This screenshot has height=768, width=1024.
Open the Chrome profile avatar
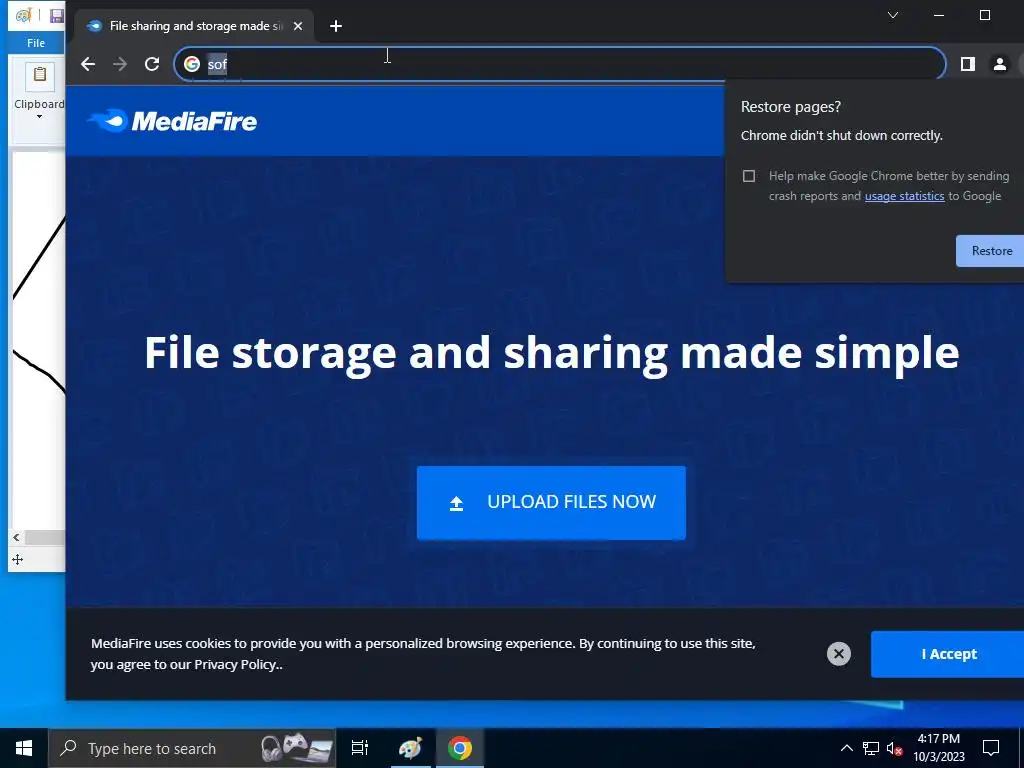pos(1000,64)
